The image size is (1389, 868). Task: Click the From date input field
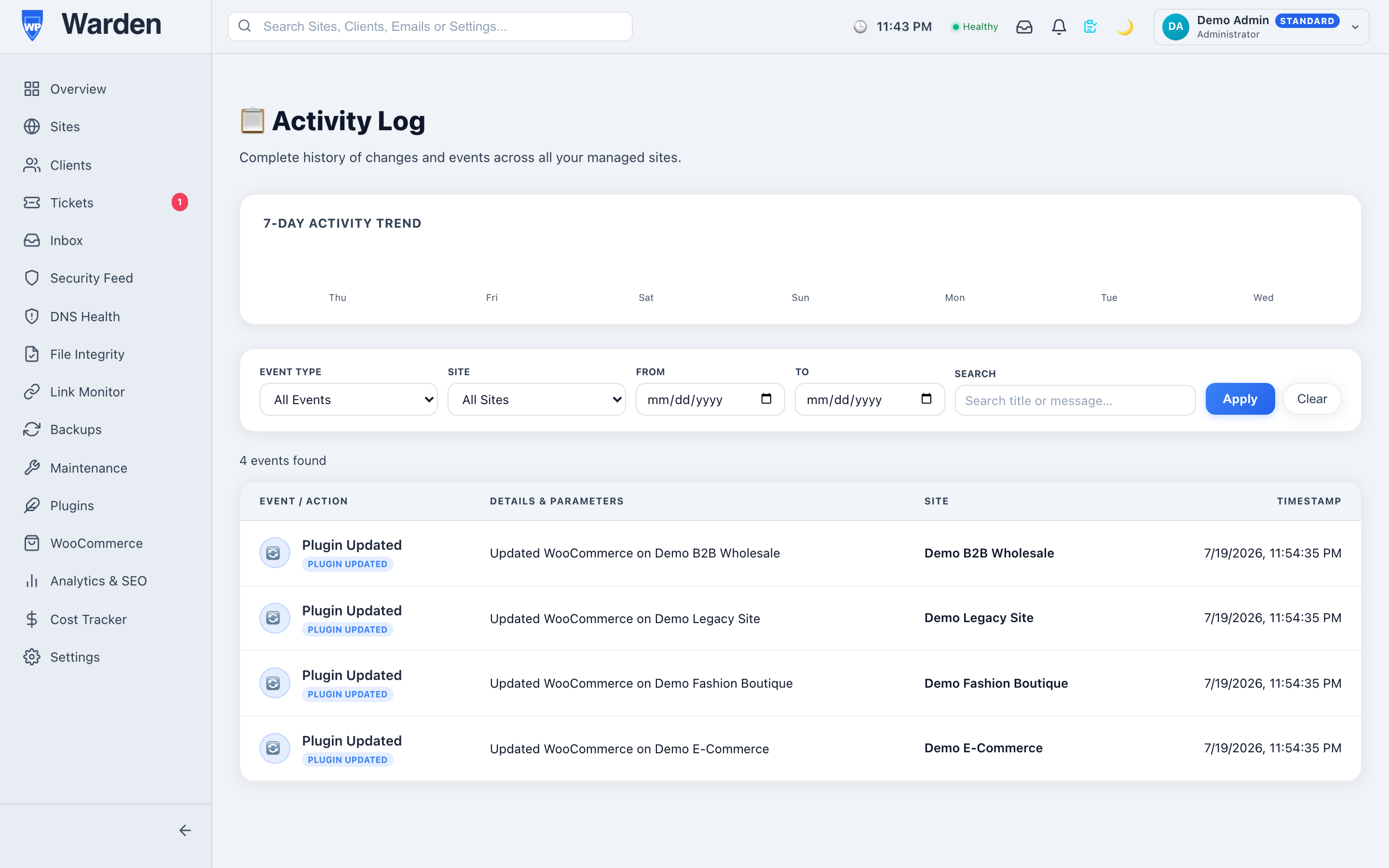click(710, 400)
